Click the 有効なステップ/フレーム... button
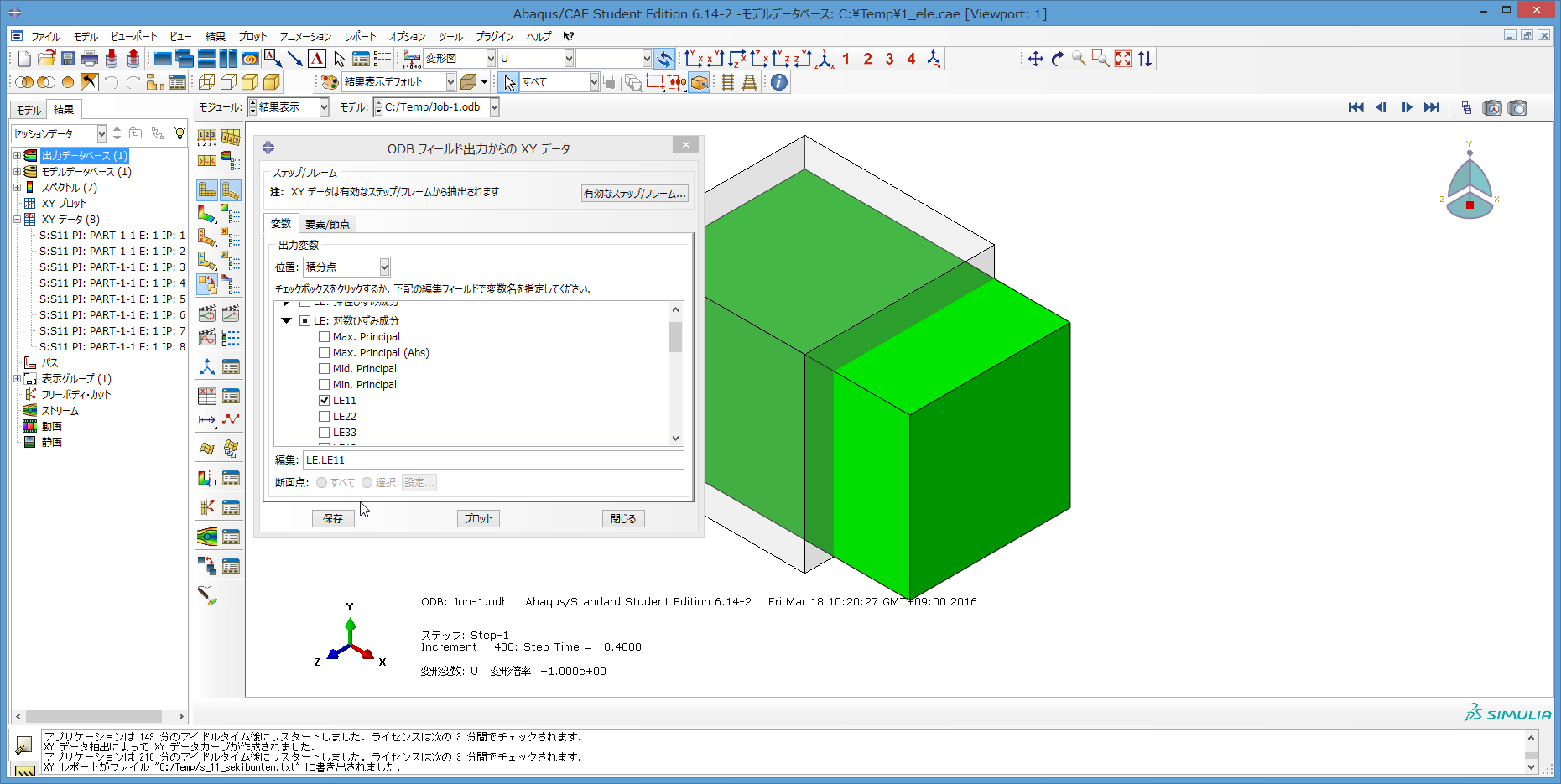The height and width of the screenshot is (784, 1561). pyautogui.click(x=635, y=194)
